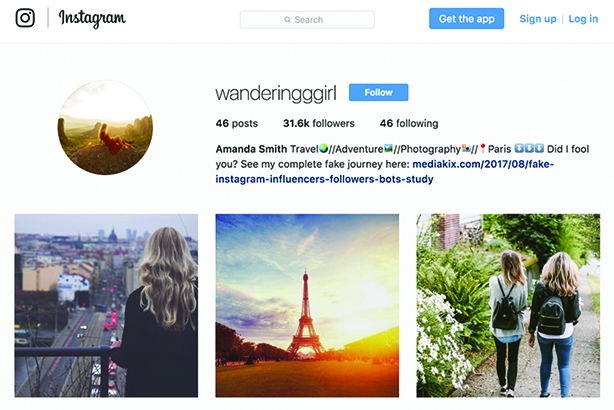Open the mediakix.com bio link
This screenshot has height=410, width=614.
point(385,172)
